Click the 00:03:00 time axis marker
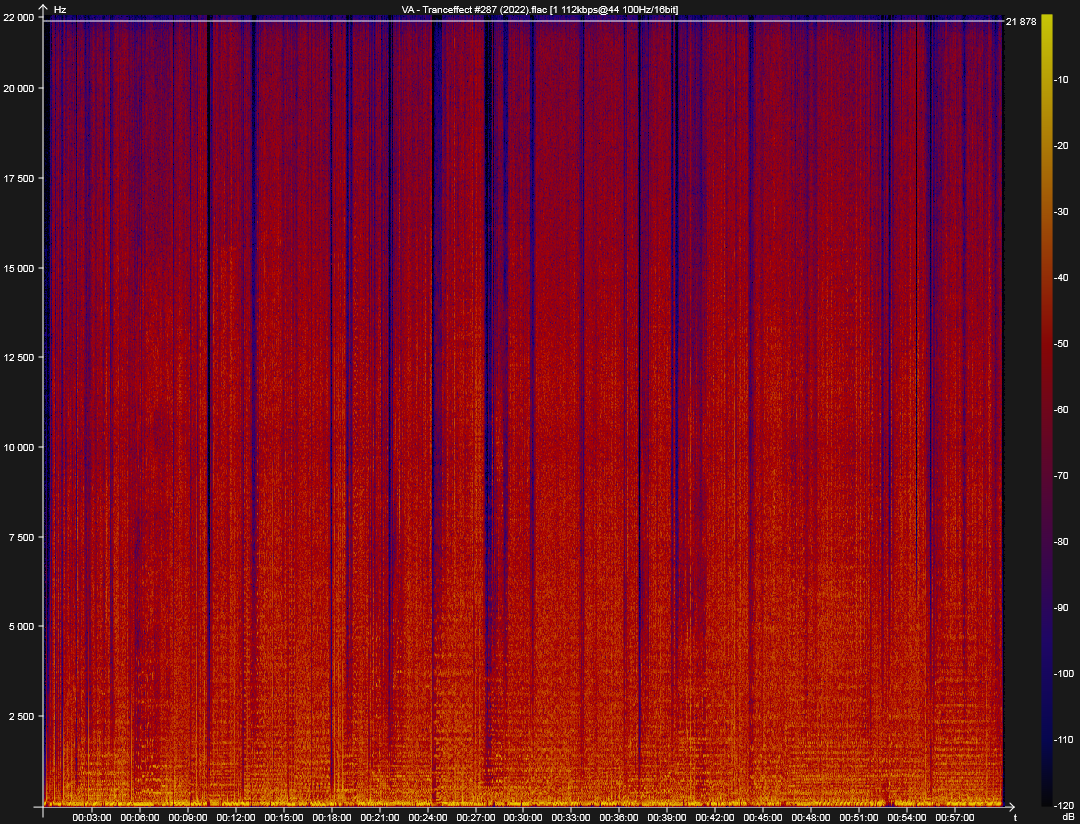 (x=91, y=816)
